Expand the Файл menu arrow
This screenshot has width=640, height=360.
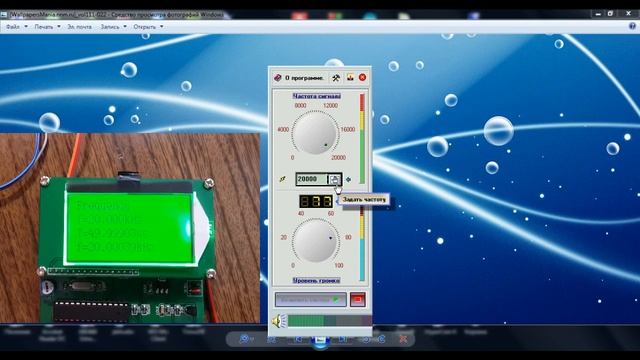[x=26, y=27]
